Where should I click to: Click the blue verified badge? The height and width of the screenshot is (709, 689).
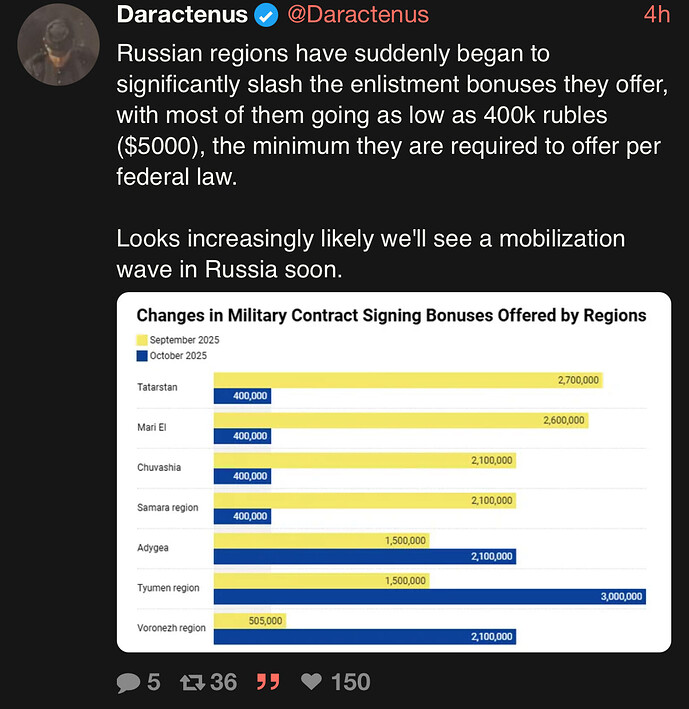point(266,15)
